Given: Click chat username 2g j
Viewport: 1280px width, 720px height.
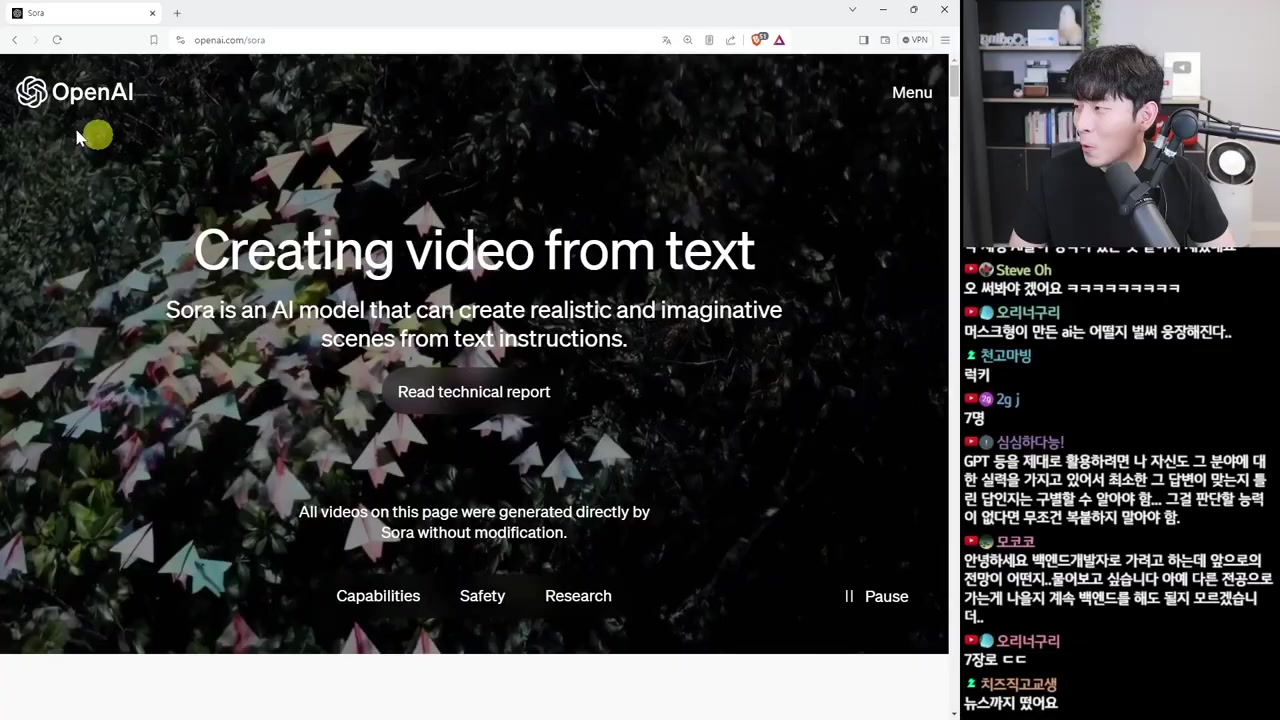Looking at the screenshot, I should [1007, 399].
